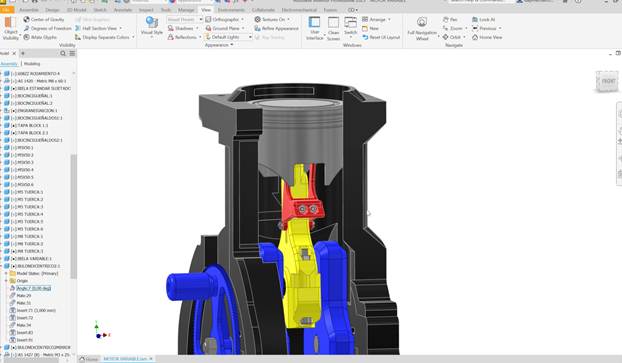Switch to the Assemble ribbon tab
The image size is (622, 363).
(x=29, y=10)
